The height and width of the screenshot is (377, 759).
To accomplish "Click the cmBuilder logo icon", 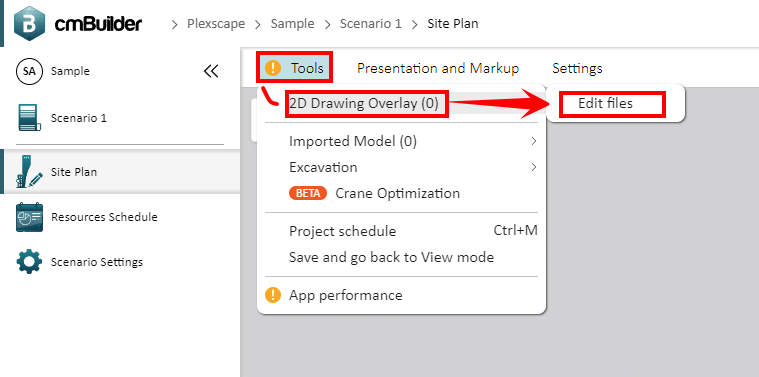I will pos(29,23).
